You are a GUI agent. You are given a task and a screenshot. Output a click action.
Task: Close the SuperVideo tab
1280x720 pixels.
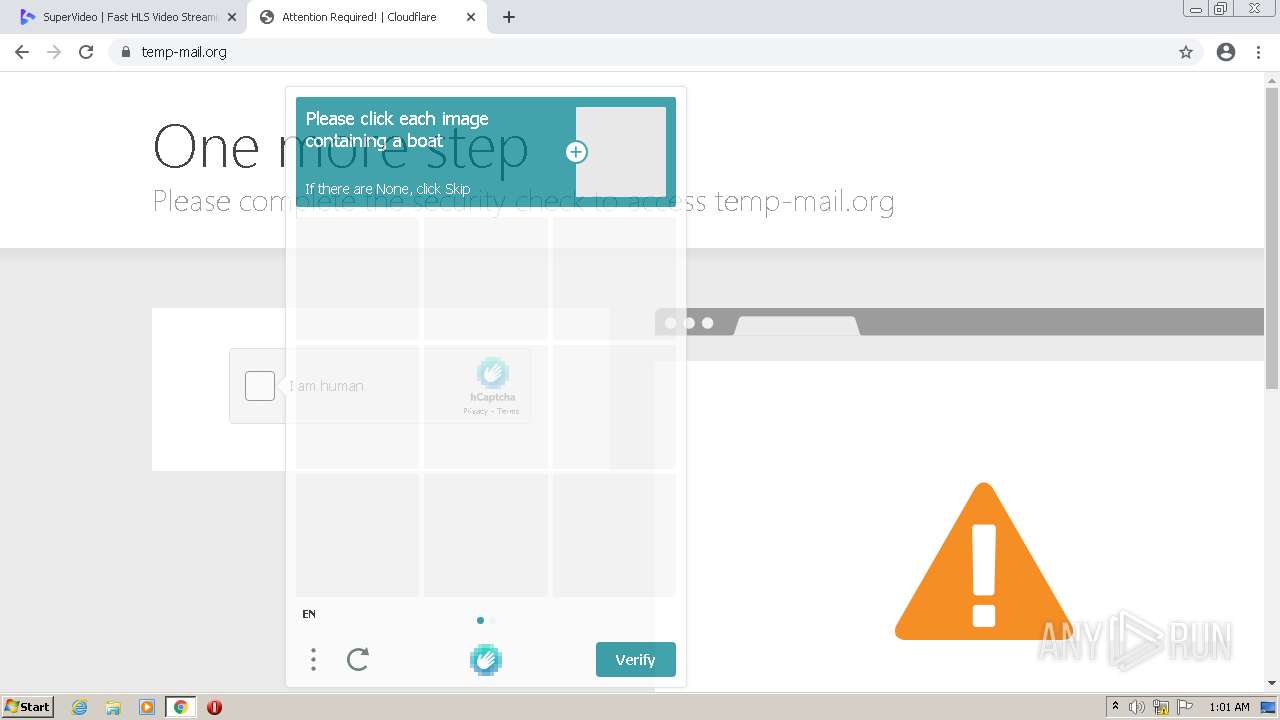232,17
